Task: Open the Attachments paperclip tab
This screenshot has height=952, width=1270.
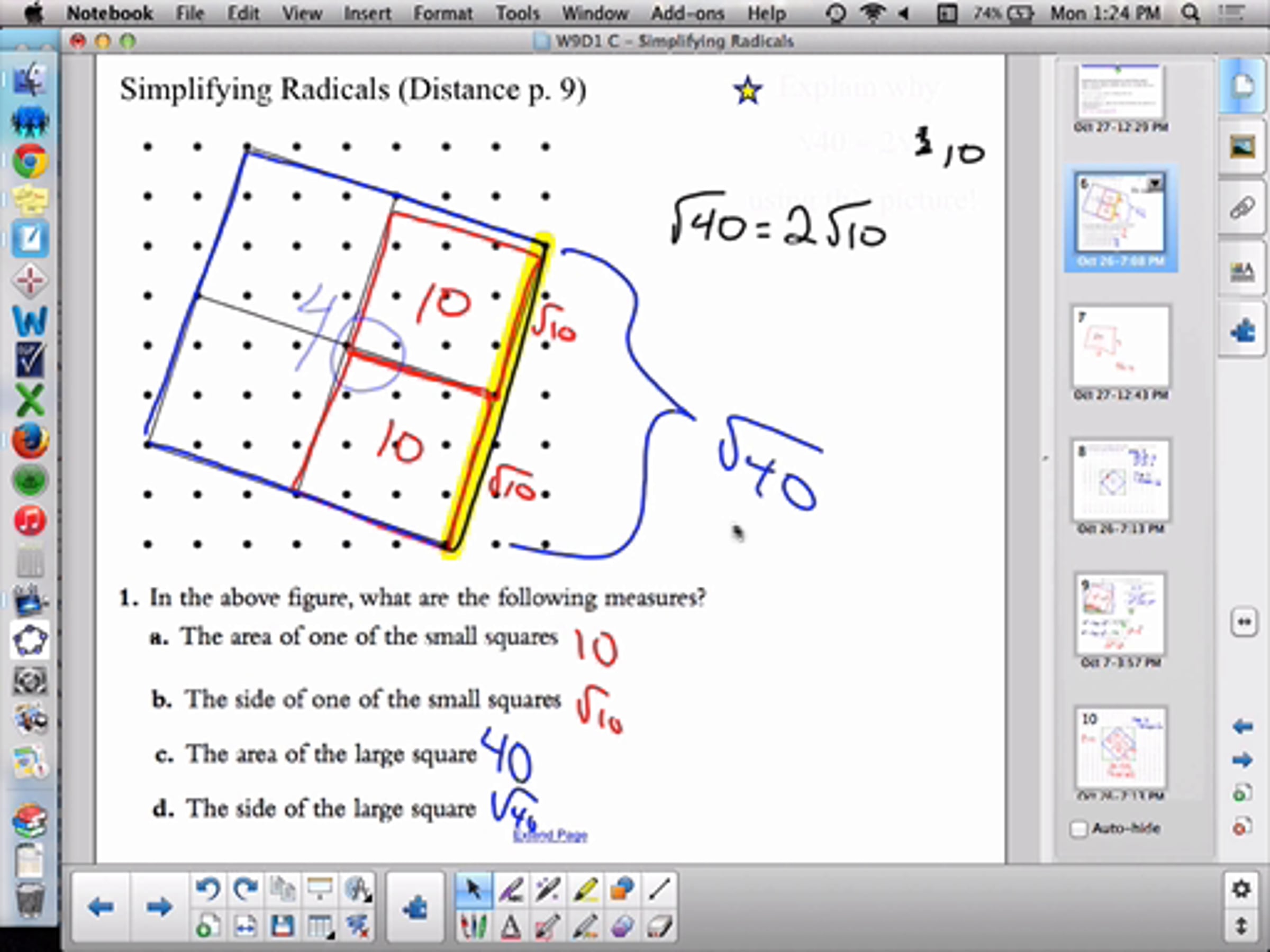Action: (1242, 208)
